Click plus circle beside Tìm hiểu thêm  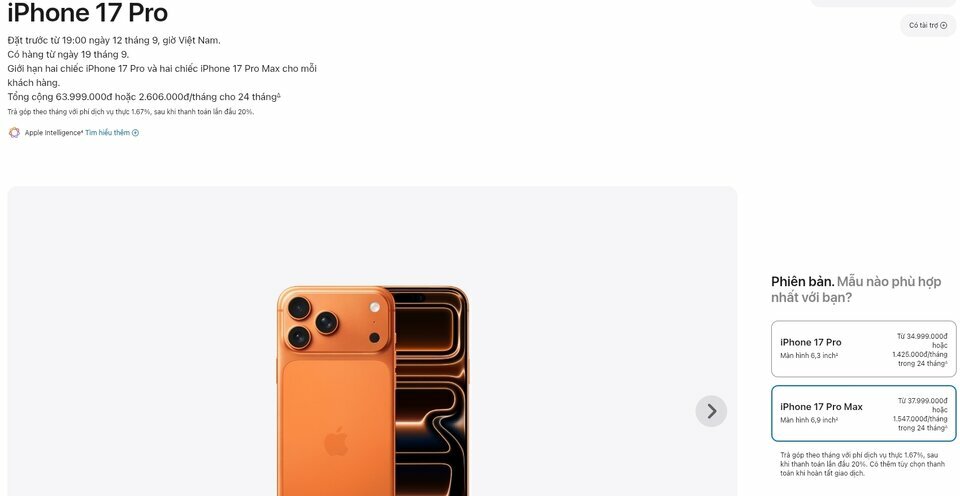click(x=135, y=133)
